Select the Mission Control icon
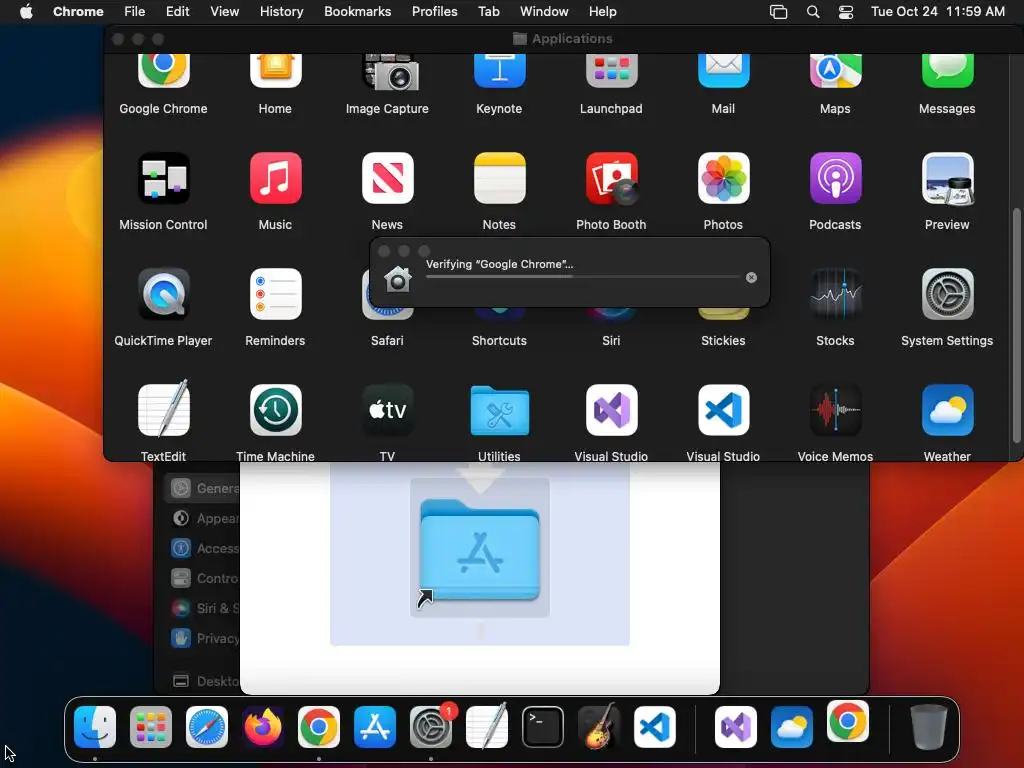Viewport: 1024px width, 768px height. point(163,178)
